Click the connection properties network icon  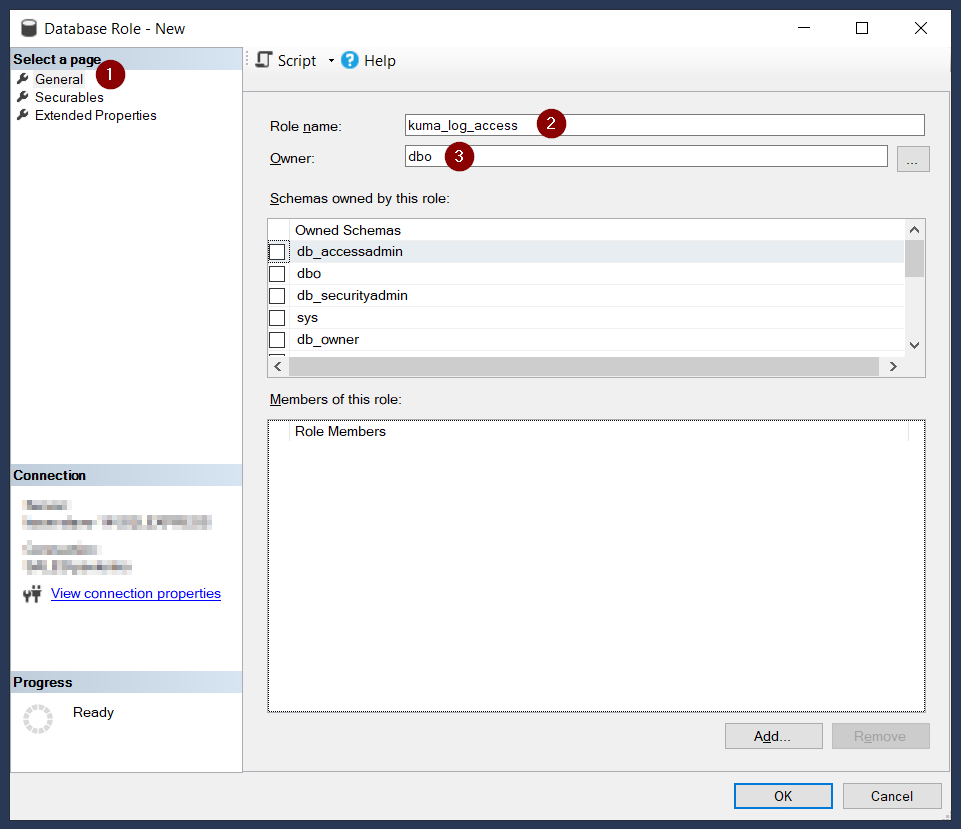[33, 594]
